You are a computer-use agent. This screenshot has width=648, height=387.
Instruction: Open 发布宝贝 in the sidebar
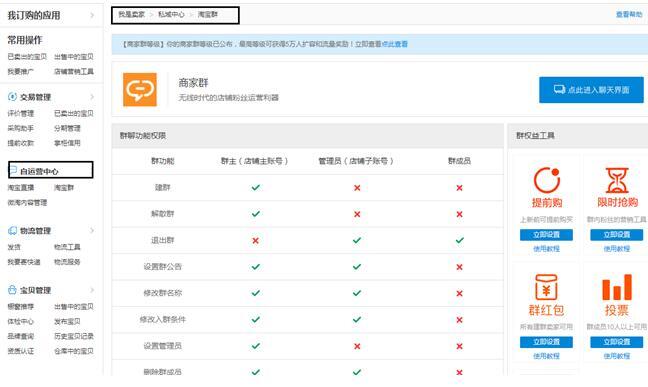(67, 321)
